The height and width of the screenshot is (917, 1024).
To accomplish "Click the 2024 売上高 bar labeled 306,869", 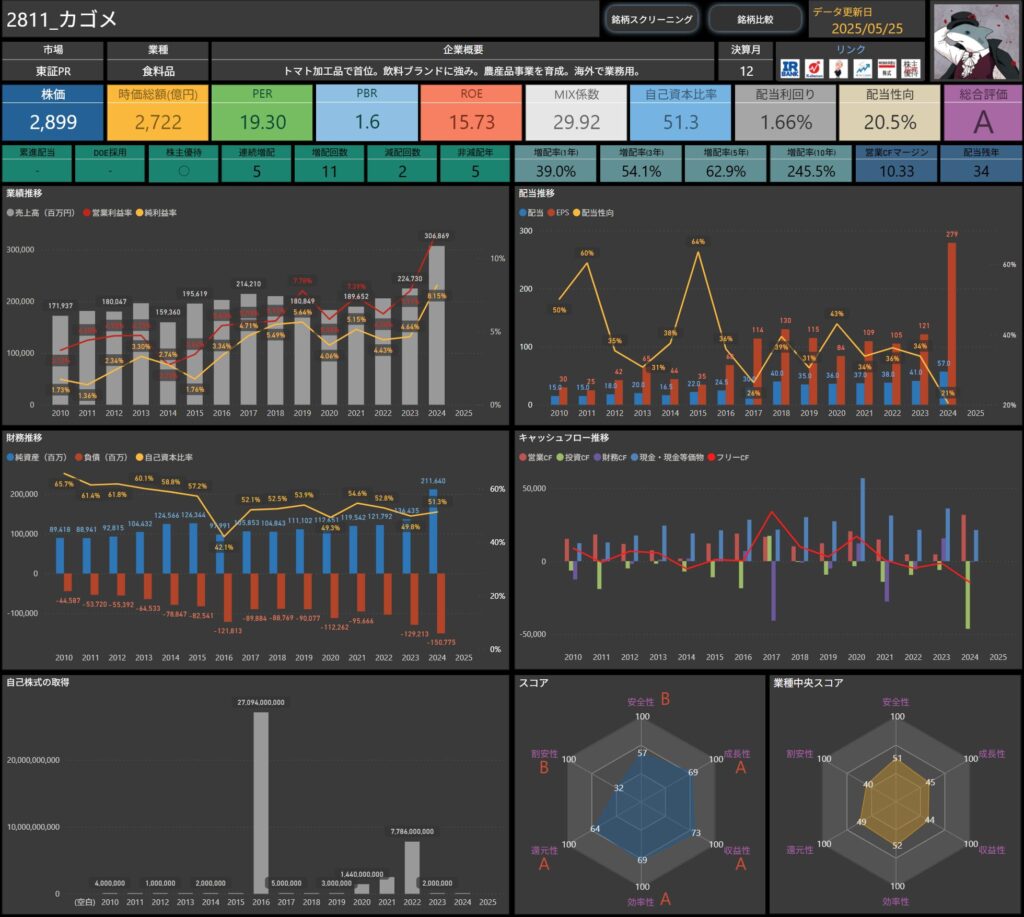I will coord(436,325).
